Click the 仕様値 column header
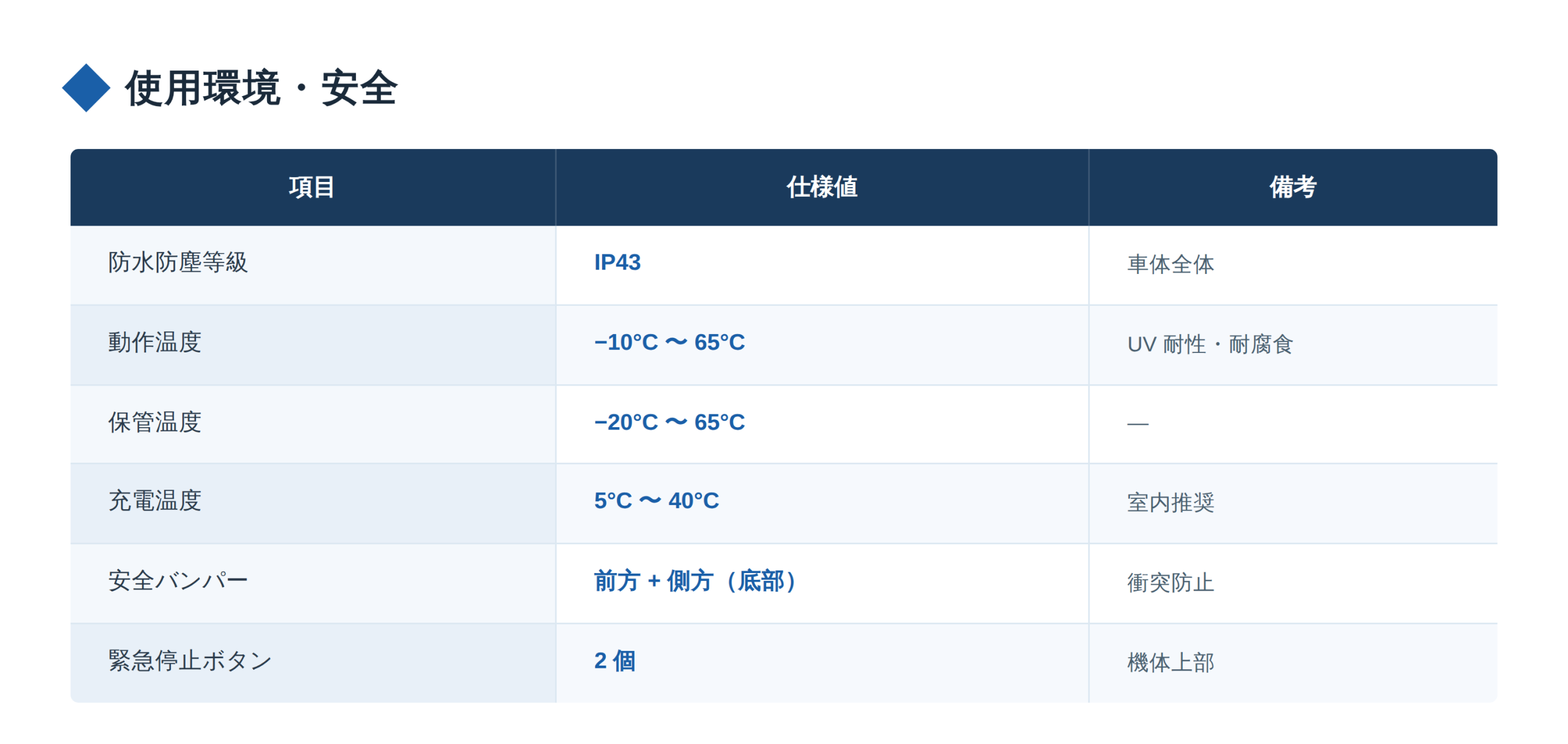The image size is (1568, 744). click(821, 186)
